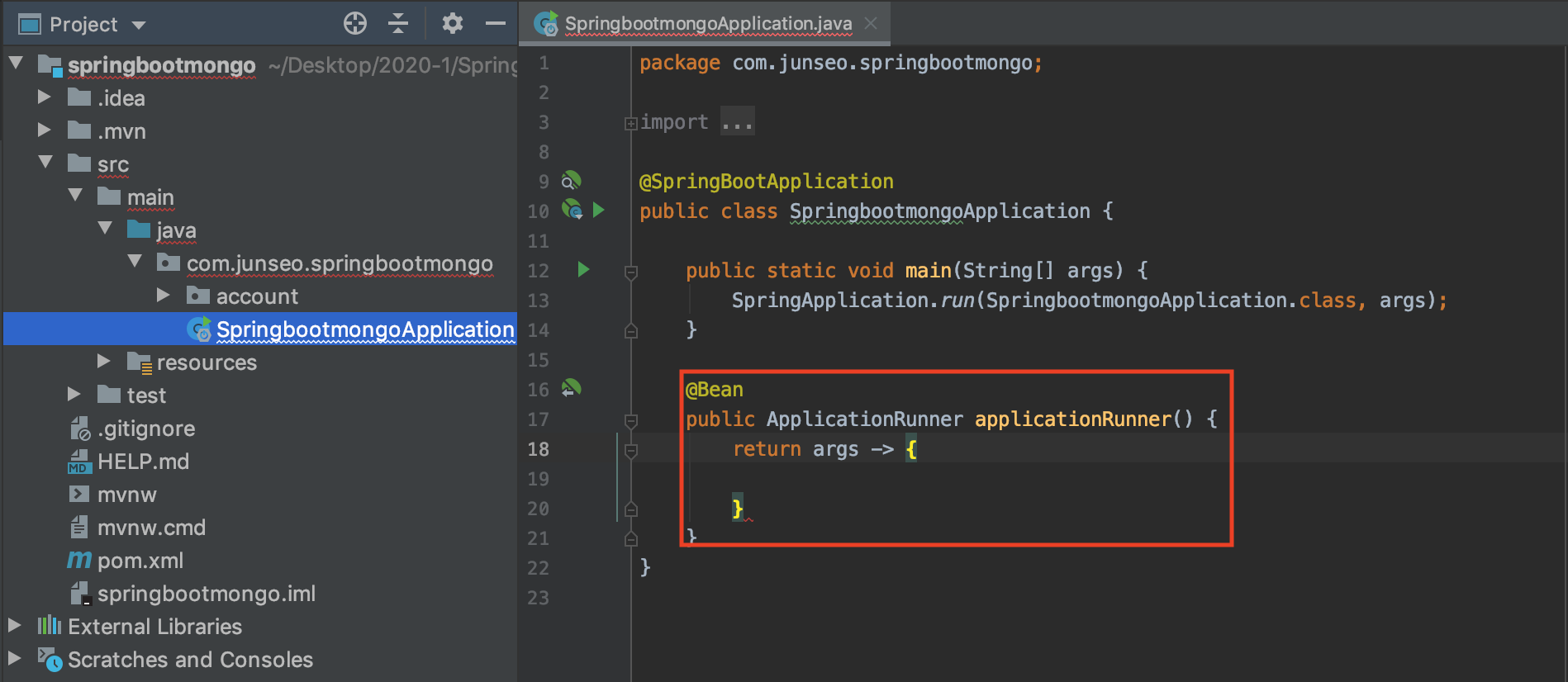Close the SpringbootmongoApplication.java tab
This screenshot has width=1568, height=682.
tap(871, 23)
